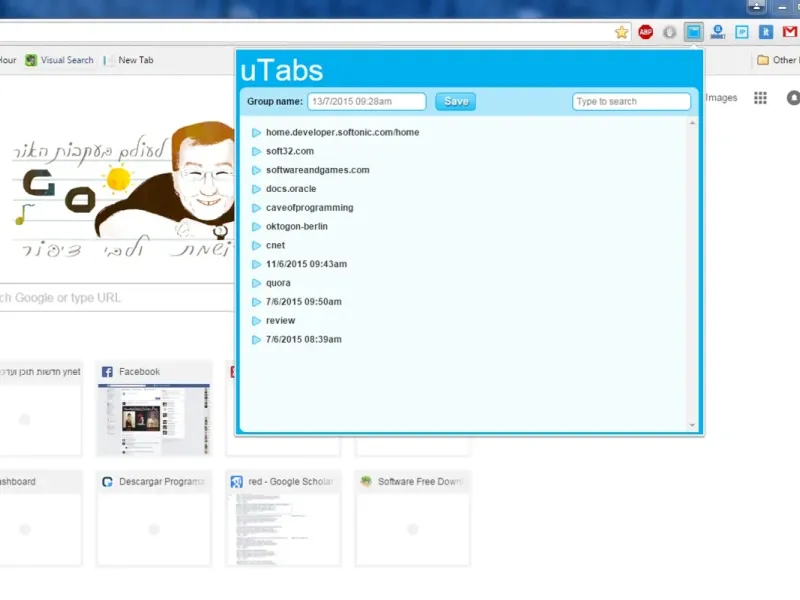This screenshot has height=600, width=800.
Task: Click the Save button in uTabs
Action: coord(455,102)
